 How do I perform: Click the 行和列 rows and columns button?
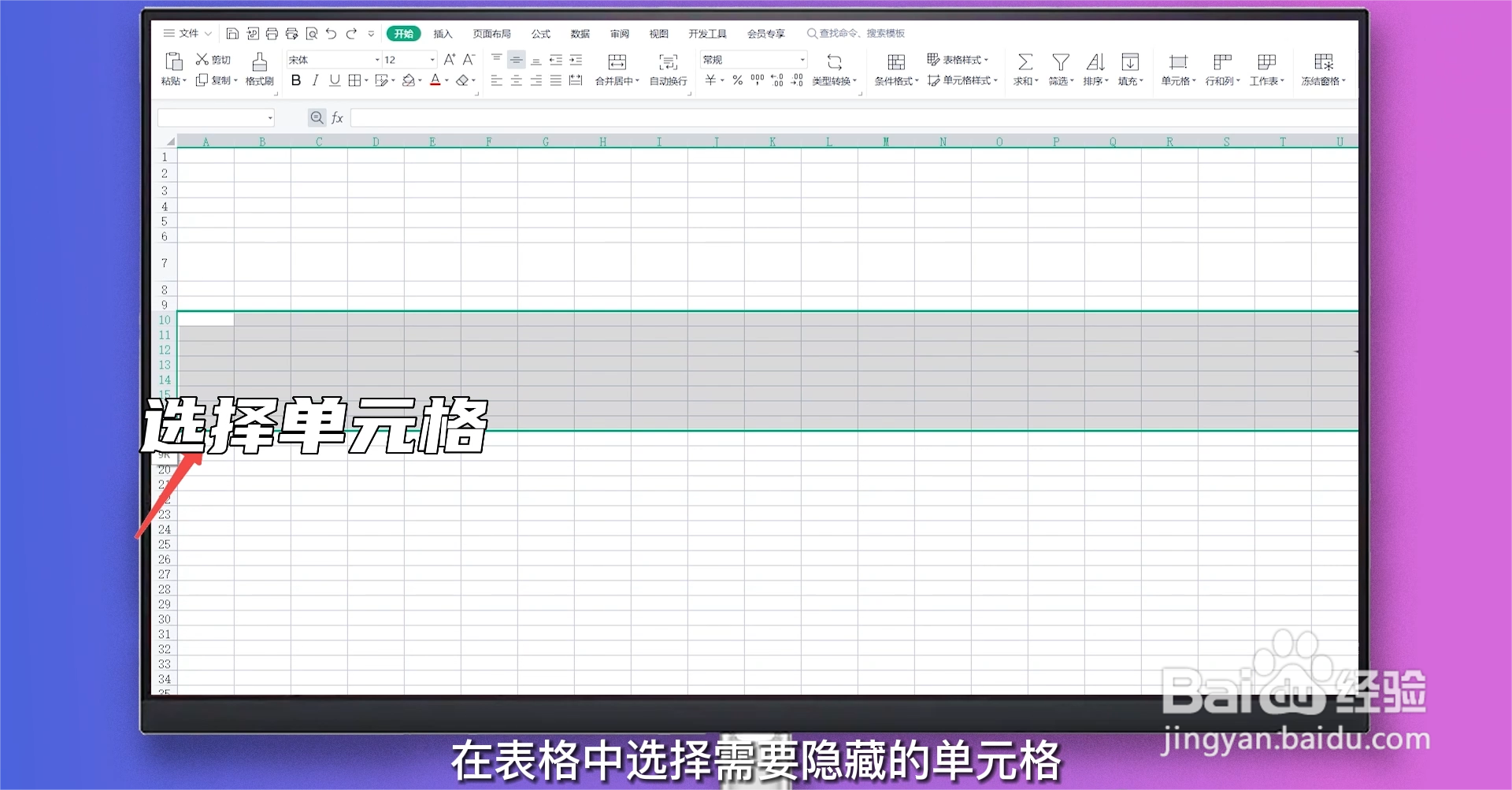point(1222,69)
